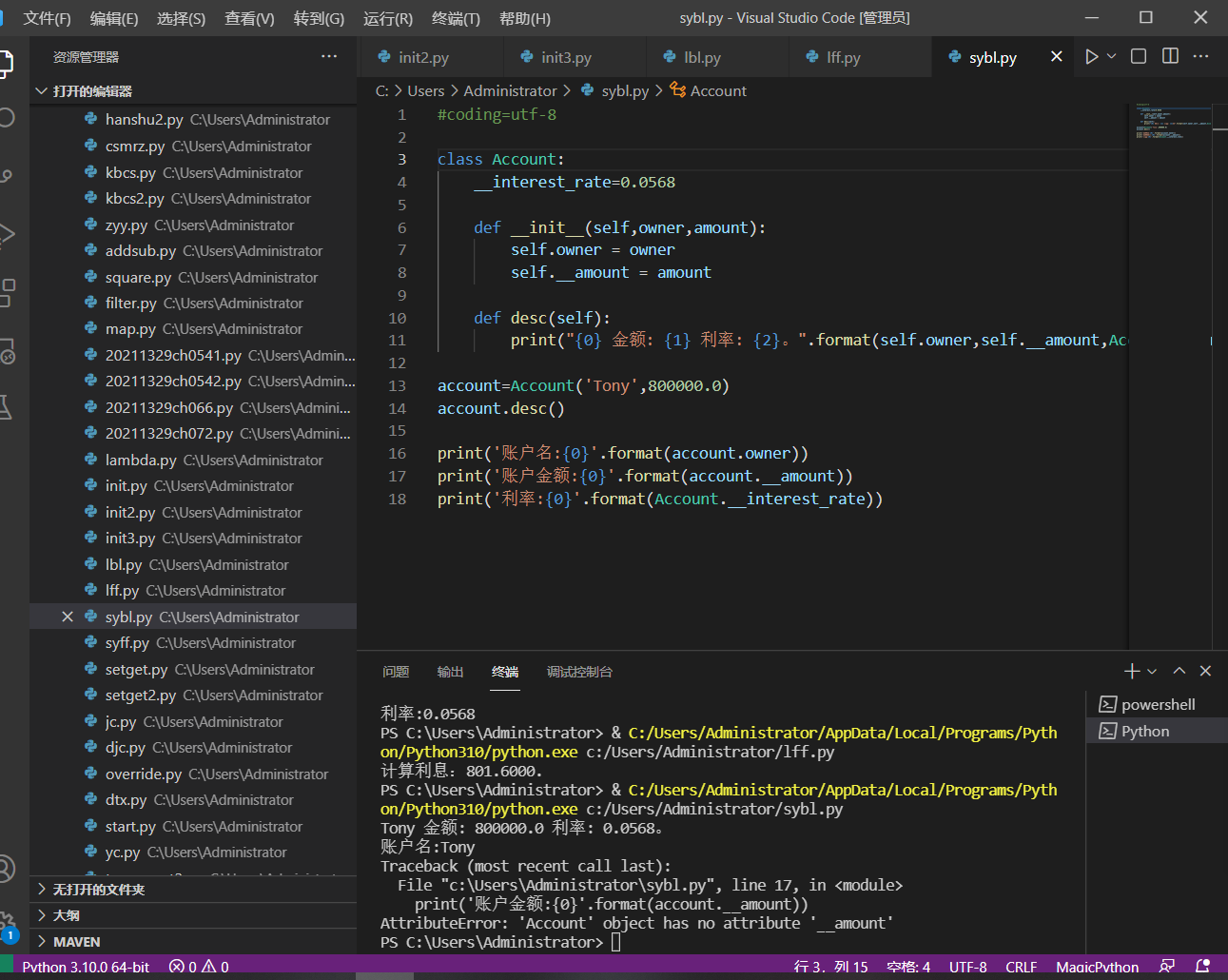Click the split editor icon
The height and width of the screenshot is (980, 1228).
click(1170, 57)
